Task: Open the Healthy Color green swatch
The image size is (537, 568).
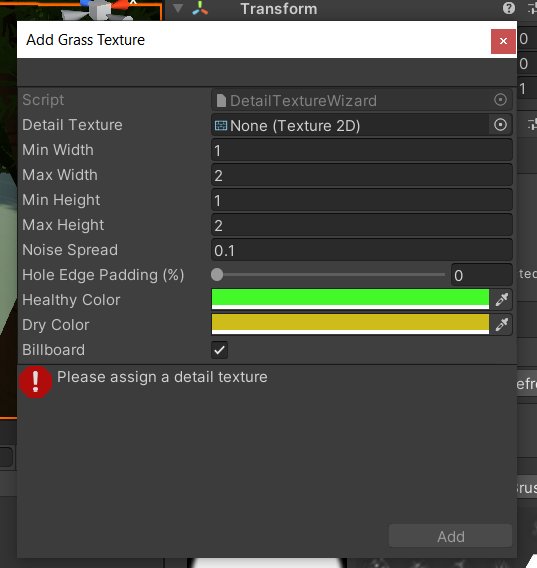Action: pos(350,299)
